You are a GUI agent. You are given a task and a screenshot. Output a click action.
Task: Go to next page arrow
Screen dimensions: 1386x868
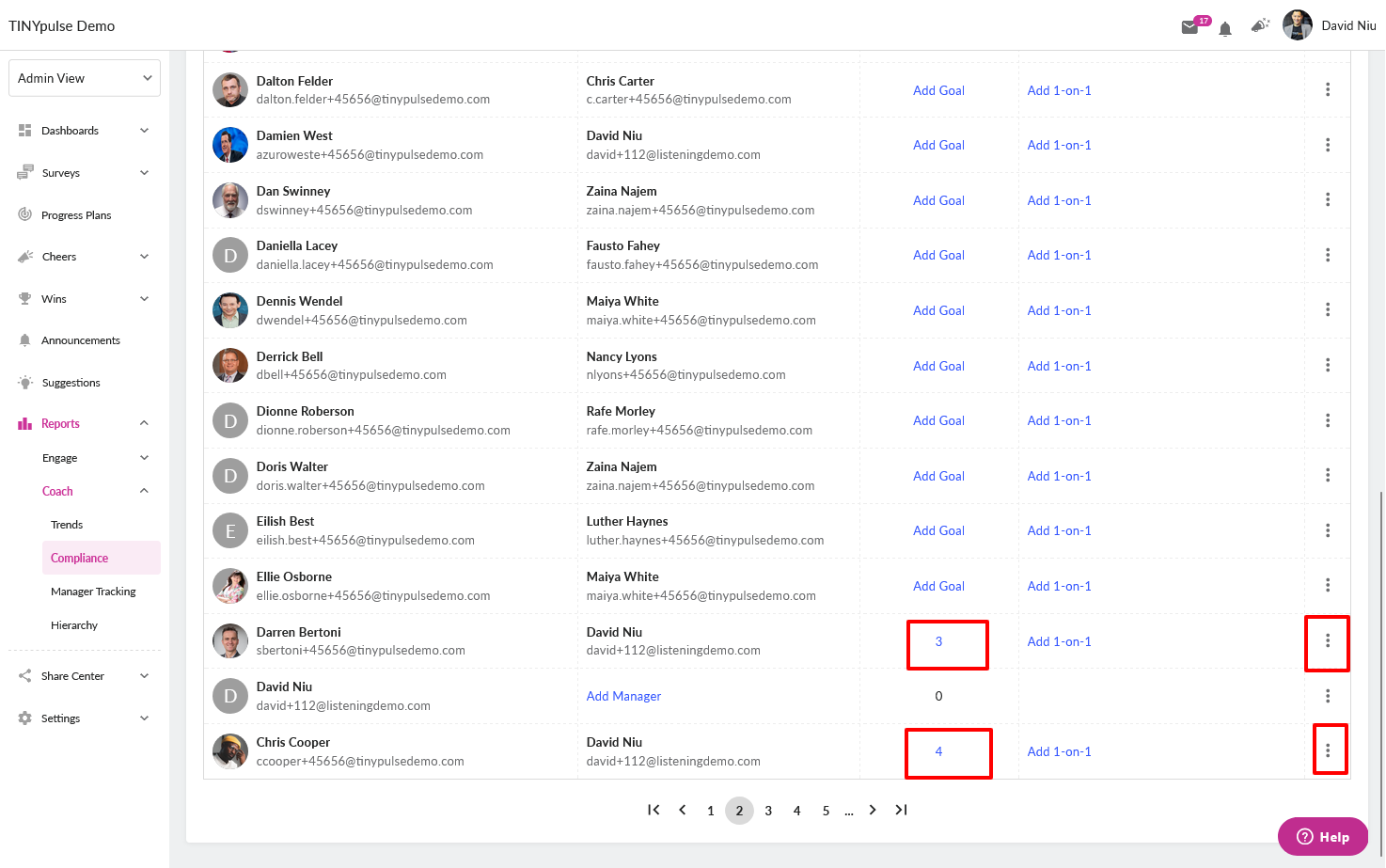pos(873,810)
